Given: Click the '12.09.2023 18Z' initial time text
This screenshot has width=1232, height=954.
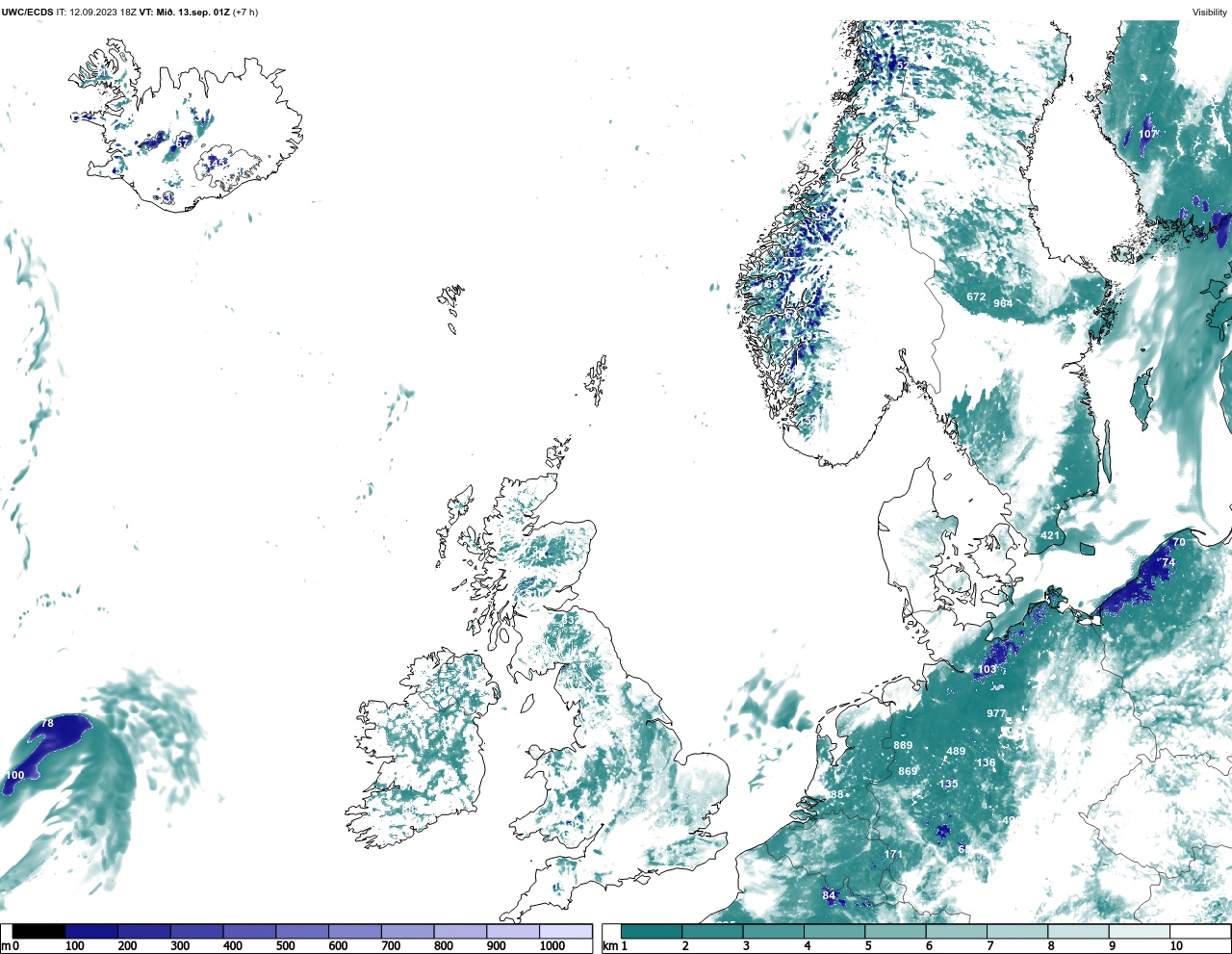Looking at the screenshot, I should click(x=103, y=13).
